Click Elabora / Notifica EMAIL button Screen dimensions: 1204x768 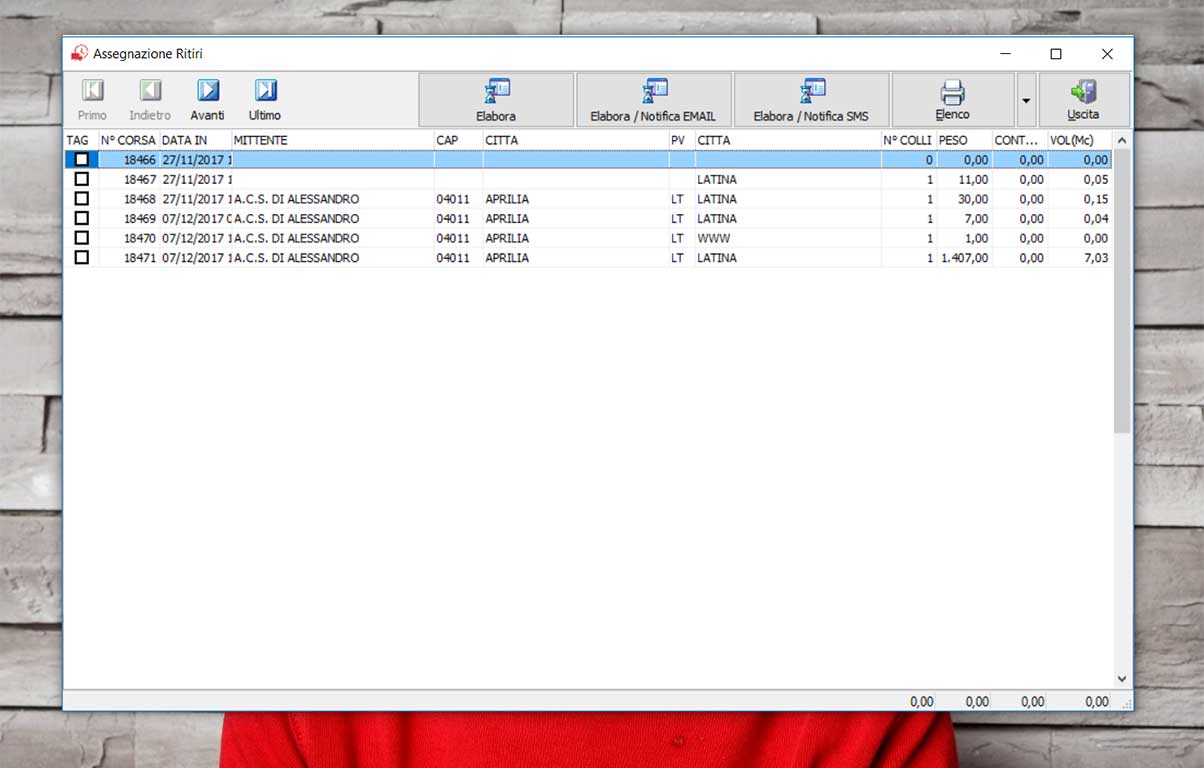(654, 100)
